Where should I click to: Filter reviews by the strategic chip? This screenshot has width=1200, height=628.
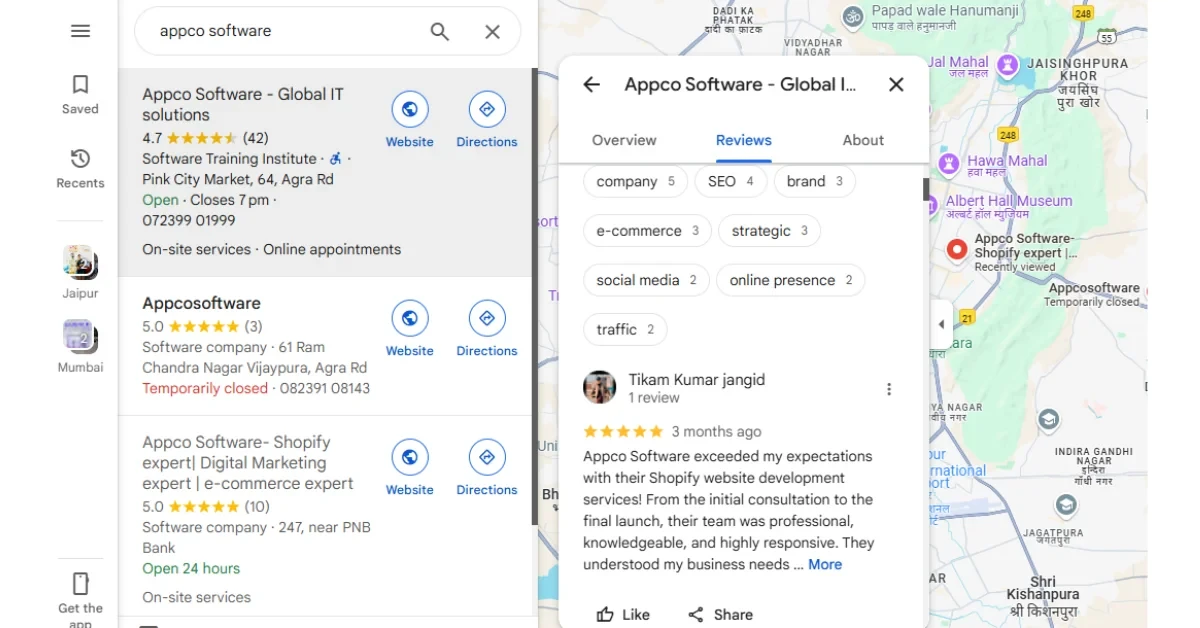coord(769,231)
